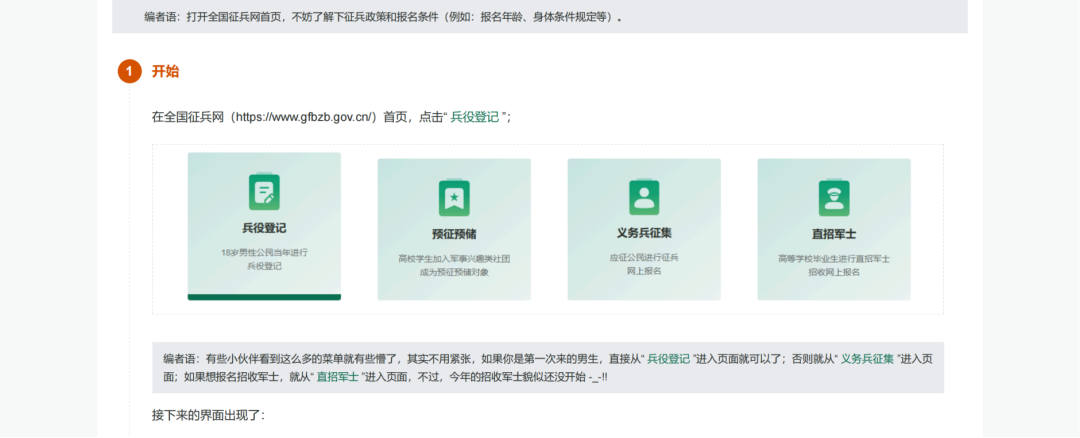The height and width of the screenshot is (438, 1080).
Task: Click green 义务兵征集 link in editor's note
Action: (x=867, y=359)
